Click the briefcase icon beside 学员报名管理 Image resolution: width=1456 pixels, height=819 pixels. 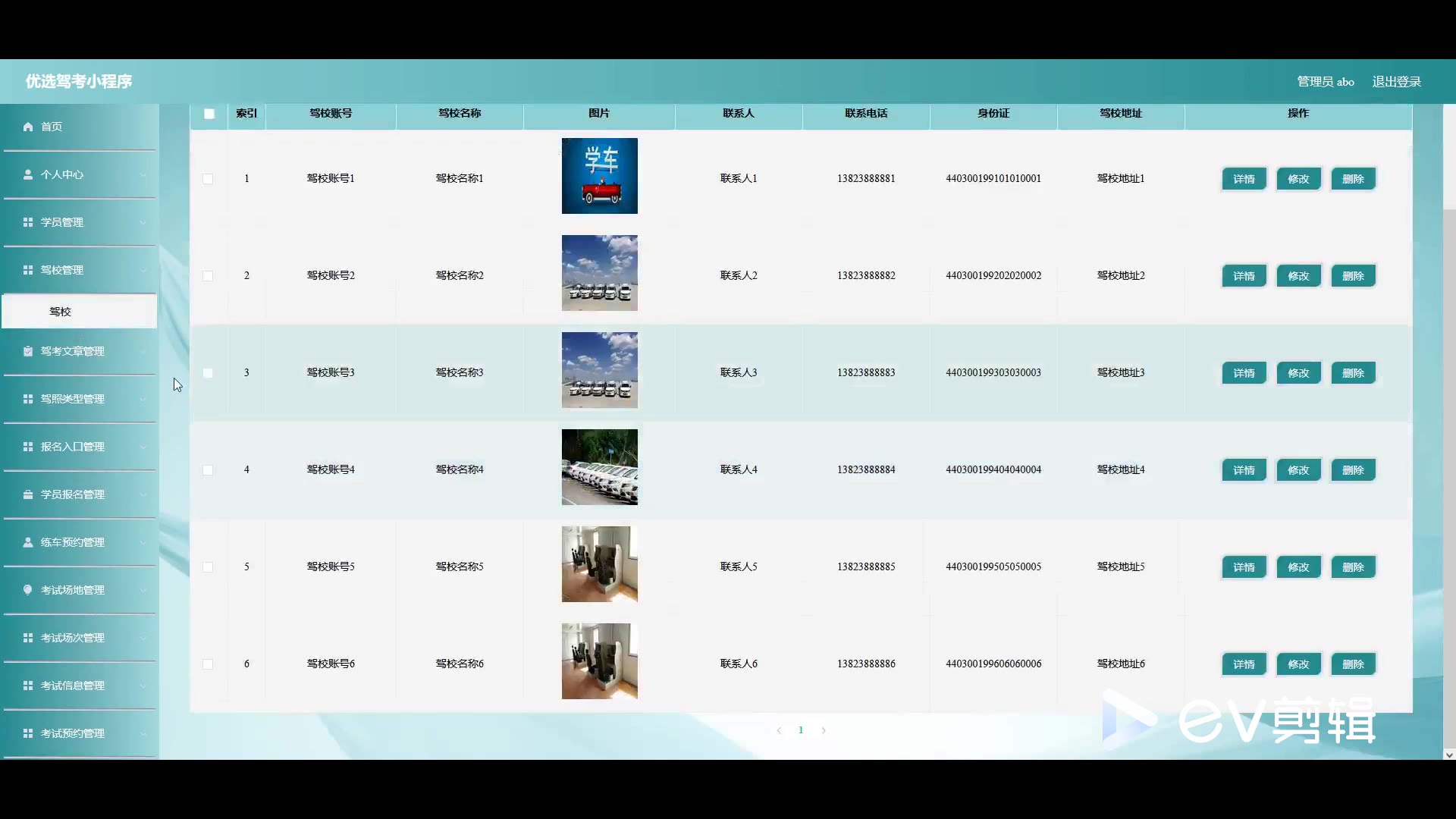28,494
